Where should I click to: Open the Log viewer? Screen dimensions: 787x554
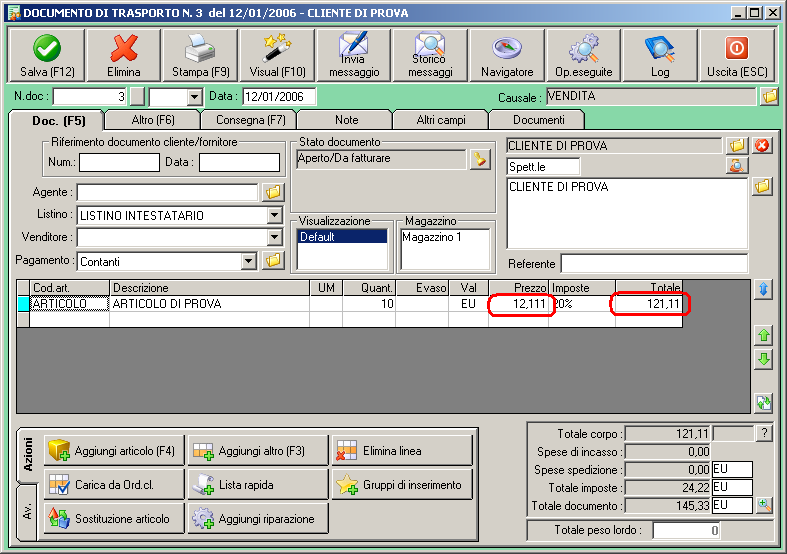pyautogui.click(x=660, y=54)
